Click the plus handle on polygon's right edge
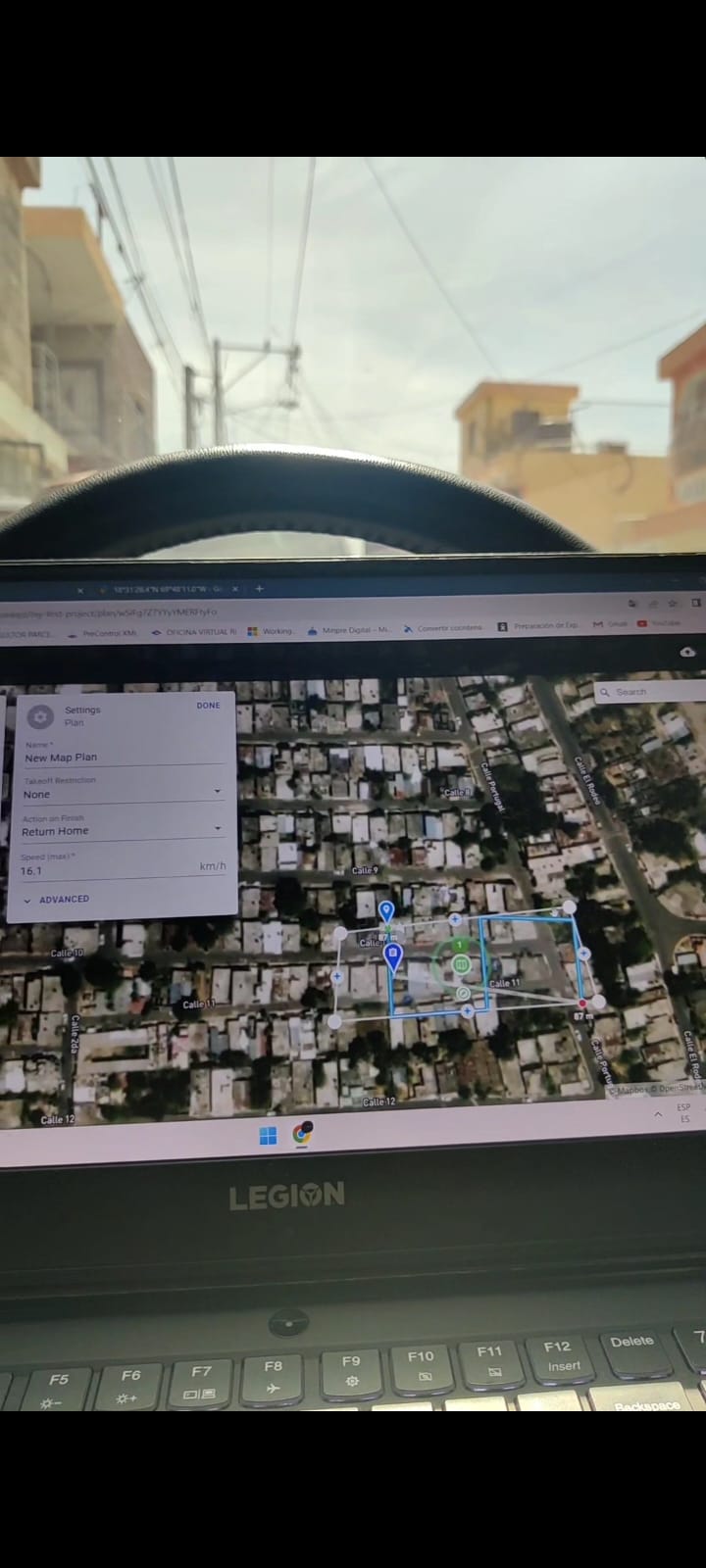The image size is (706, 1568). click(583, 953)
